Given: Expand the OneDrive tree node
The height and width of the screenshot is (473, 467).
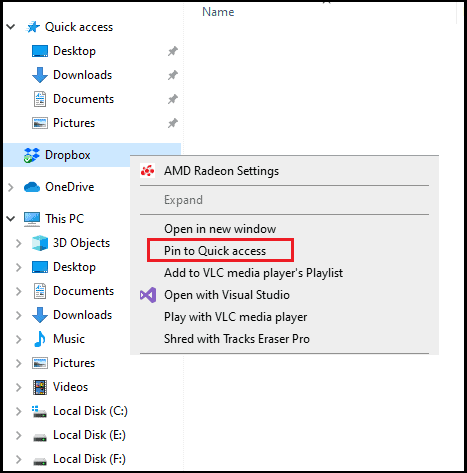Looking at the screenshot, I should (x=11, y=187).
